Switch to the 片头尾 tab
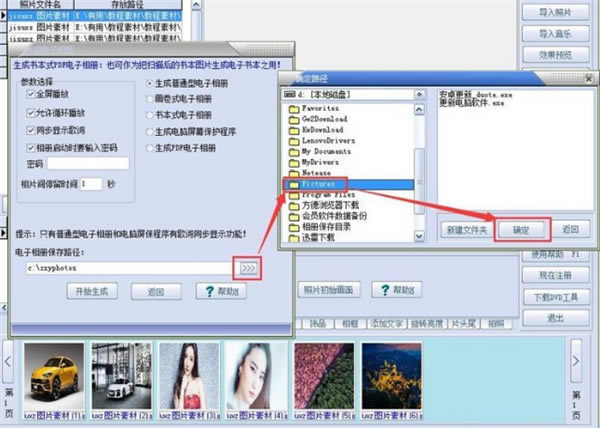Viewport: 600px width, 428px height. (x=463, y=324)
